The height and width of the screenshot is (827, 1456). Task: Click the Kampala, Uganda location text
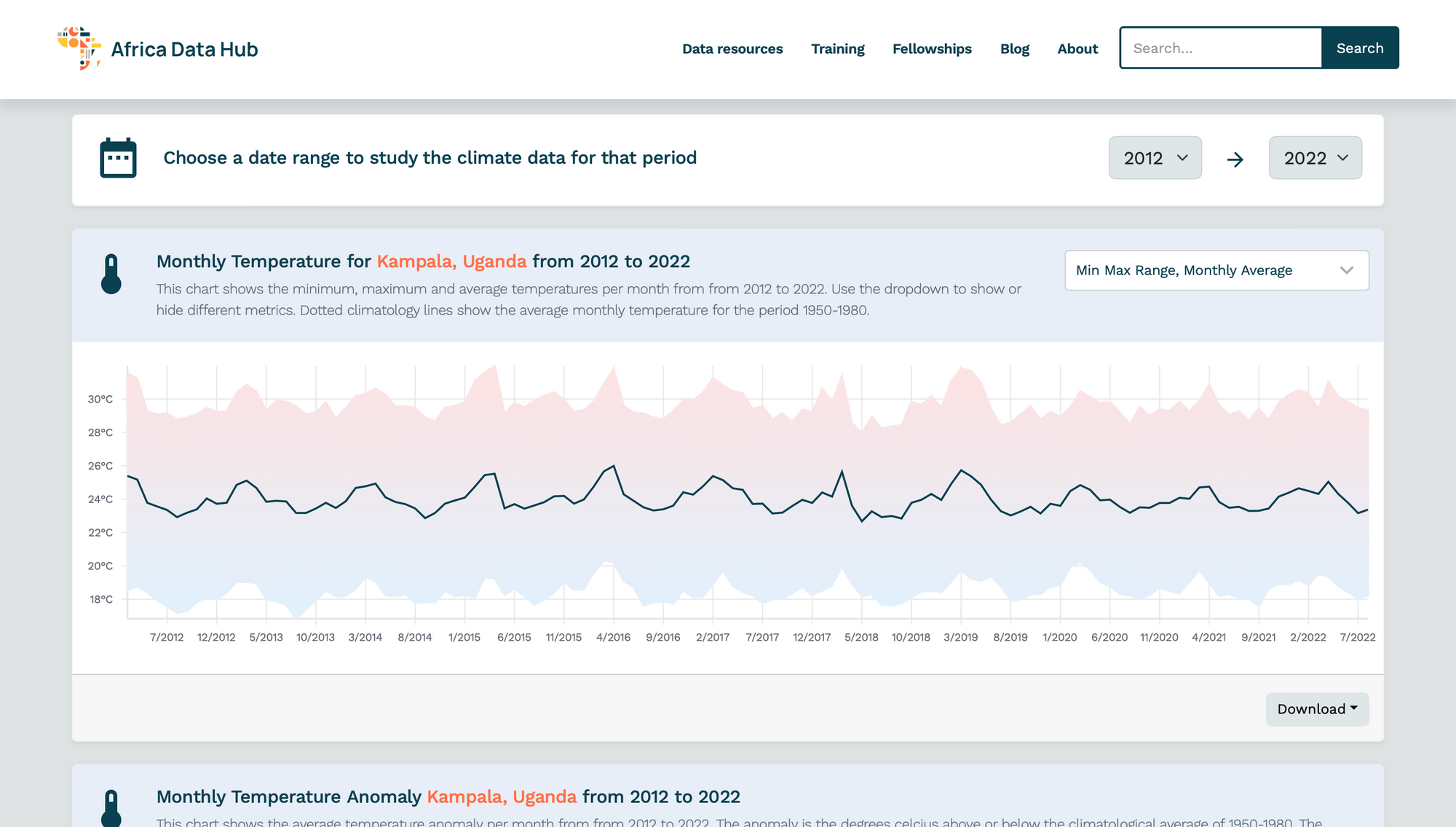[451, 261]
